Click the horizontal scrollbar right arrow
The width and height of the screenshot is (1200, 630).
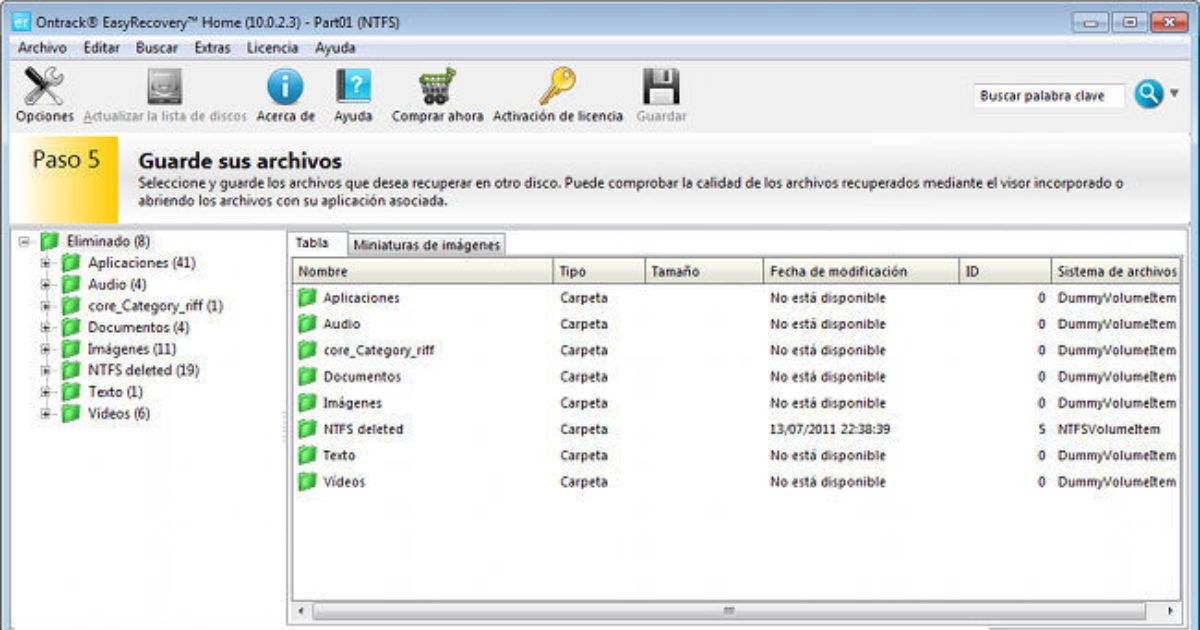pos(1170,610)
